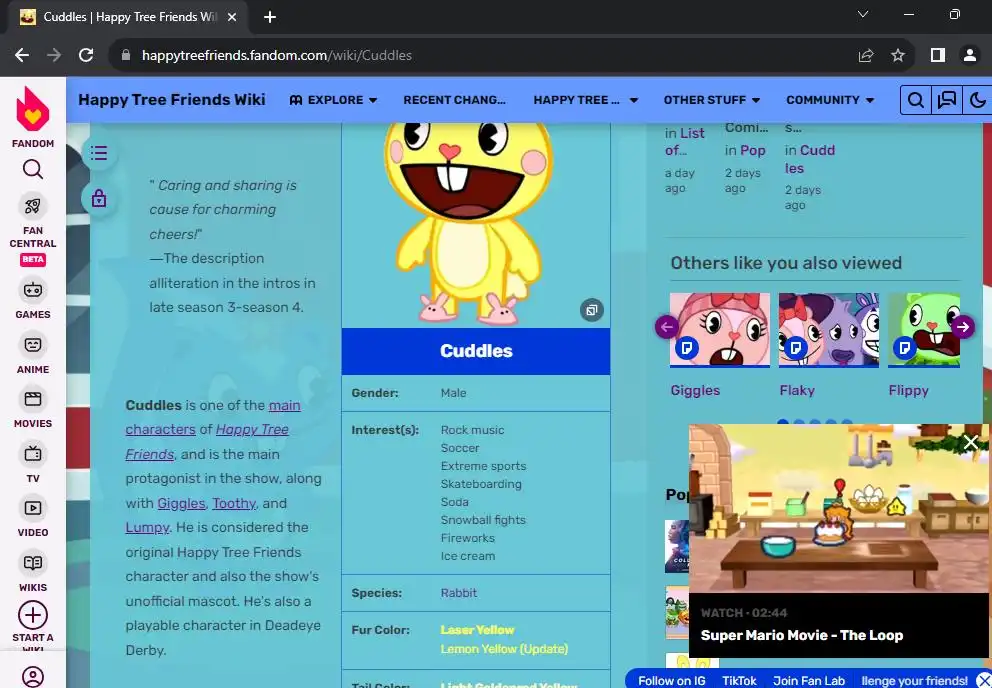Open the user profile icon in sidebar
Image resolution: width=992 pixels, height=688 pixels.
coord(33,676)
